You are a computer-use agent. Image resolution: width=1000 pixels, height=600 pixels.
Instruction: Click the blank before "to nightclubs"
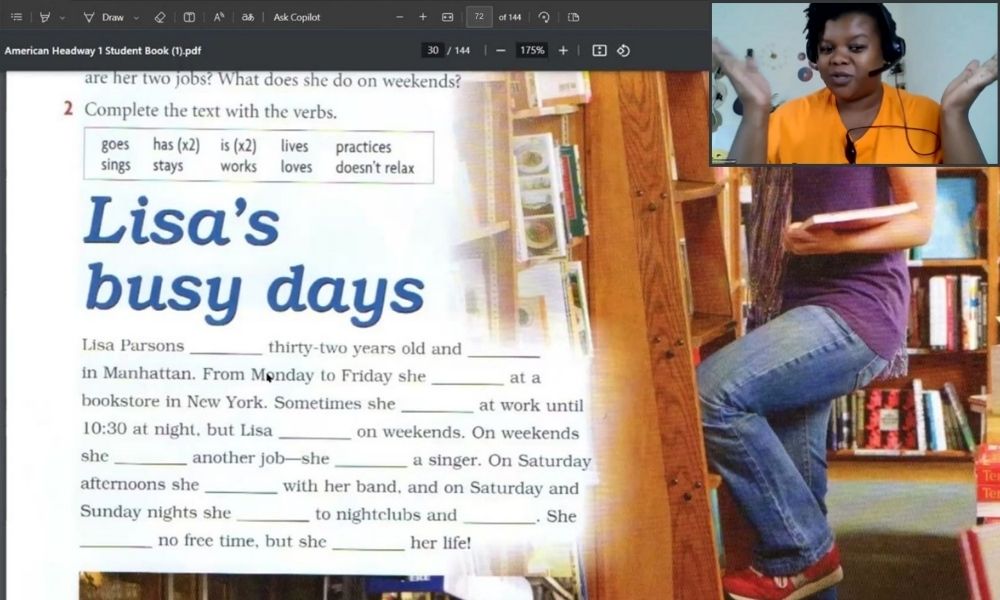point(273,516)
